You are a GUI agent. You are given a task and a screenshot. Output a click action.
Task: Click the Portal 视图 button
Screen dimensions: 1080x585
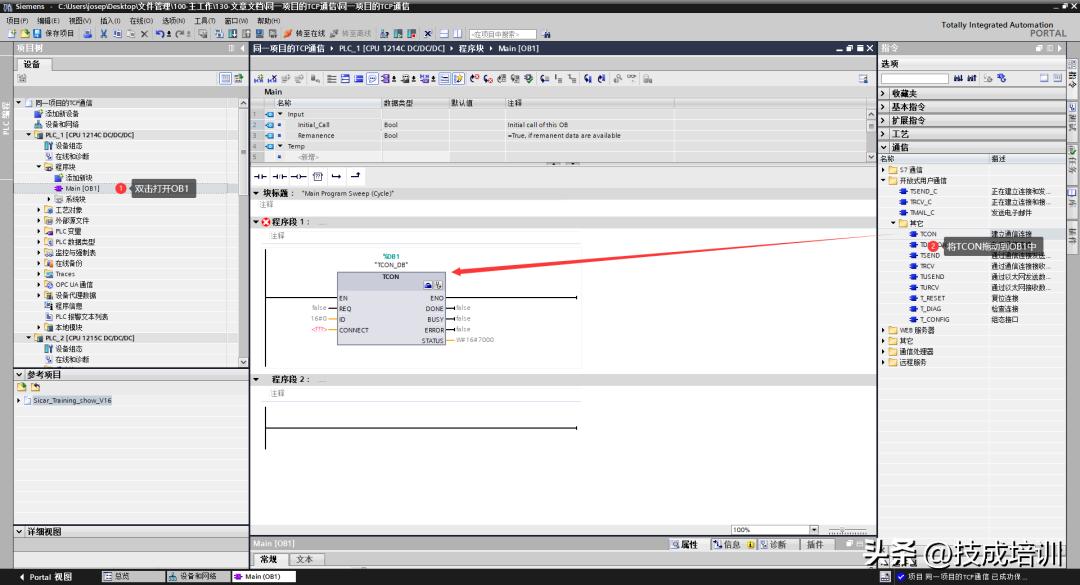50,577
